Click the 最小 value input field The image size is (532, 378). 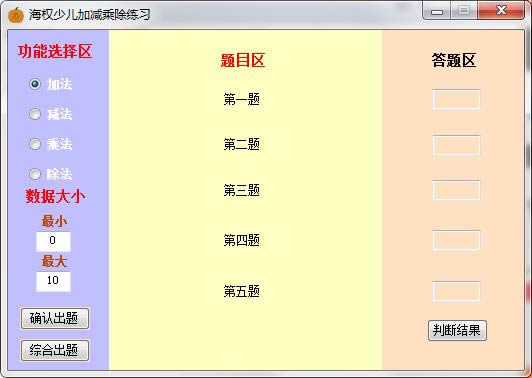53,241
